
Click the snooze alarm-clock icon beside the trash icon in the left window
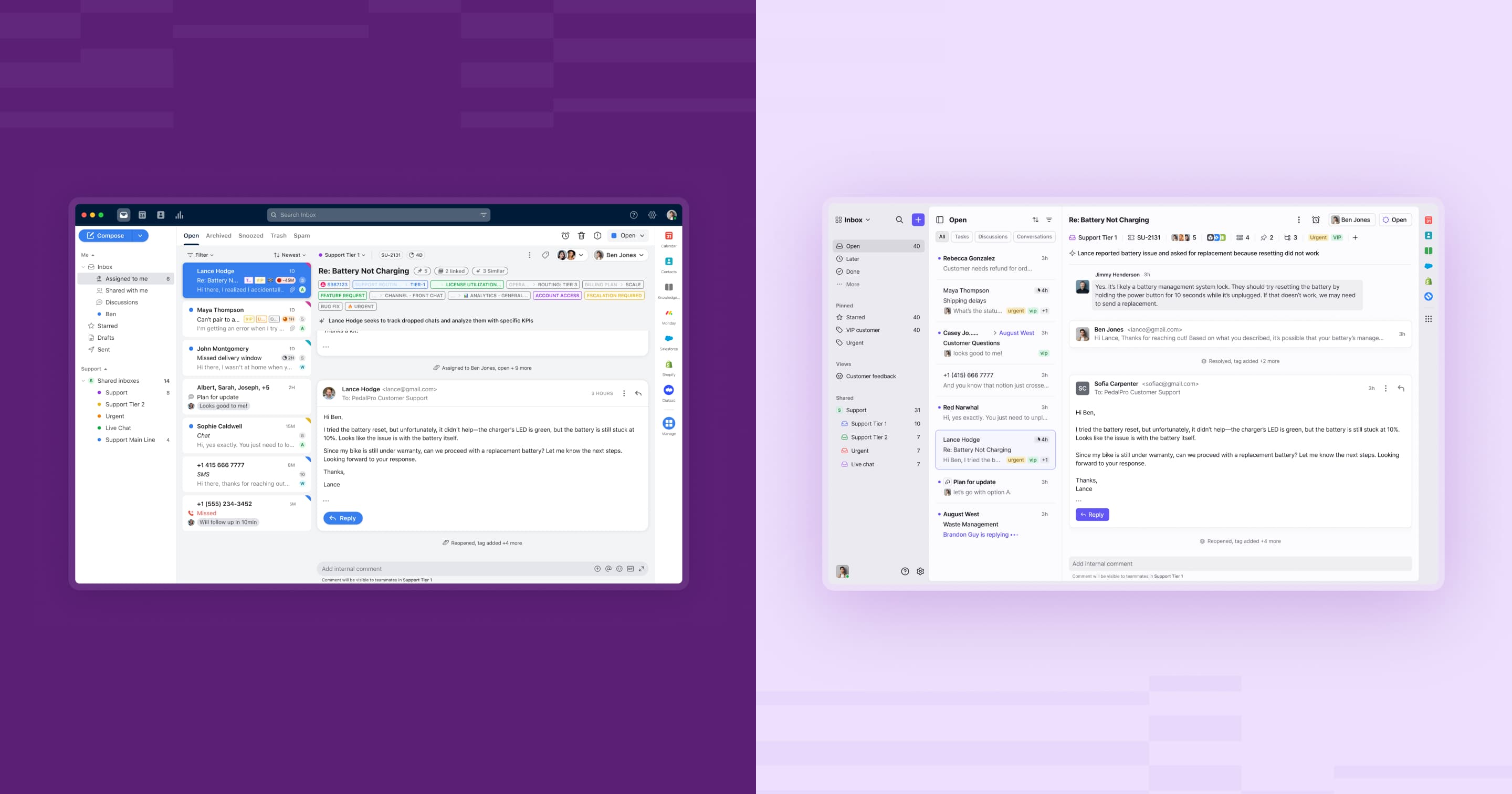(565, 235)
